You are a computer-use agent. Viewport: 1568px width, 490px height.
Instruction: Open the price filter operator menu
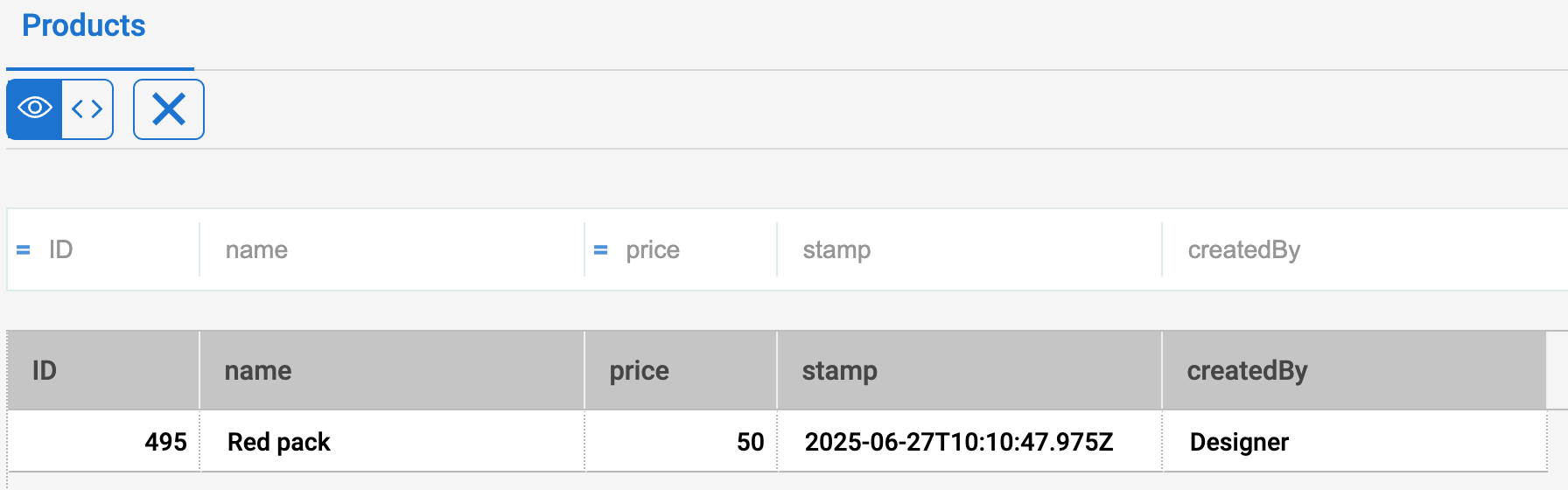coord(601,250)
